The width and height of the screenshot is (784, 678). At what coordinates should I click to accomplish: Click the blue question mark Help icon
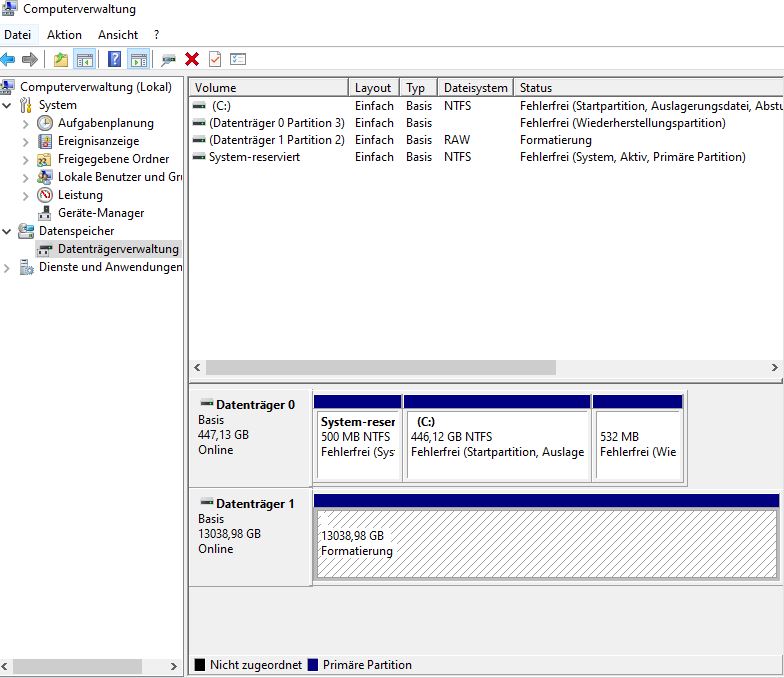115,60
